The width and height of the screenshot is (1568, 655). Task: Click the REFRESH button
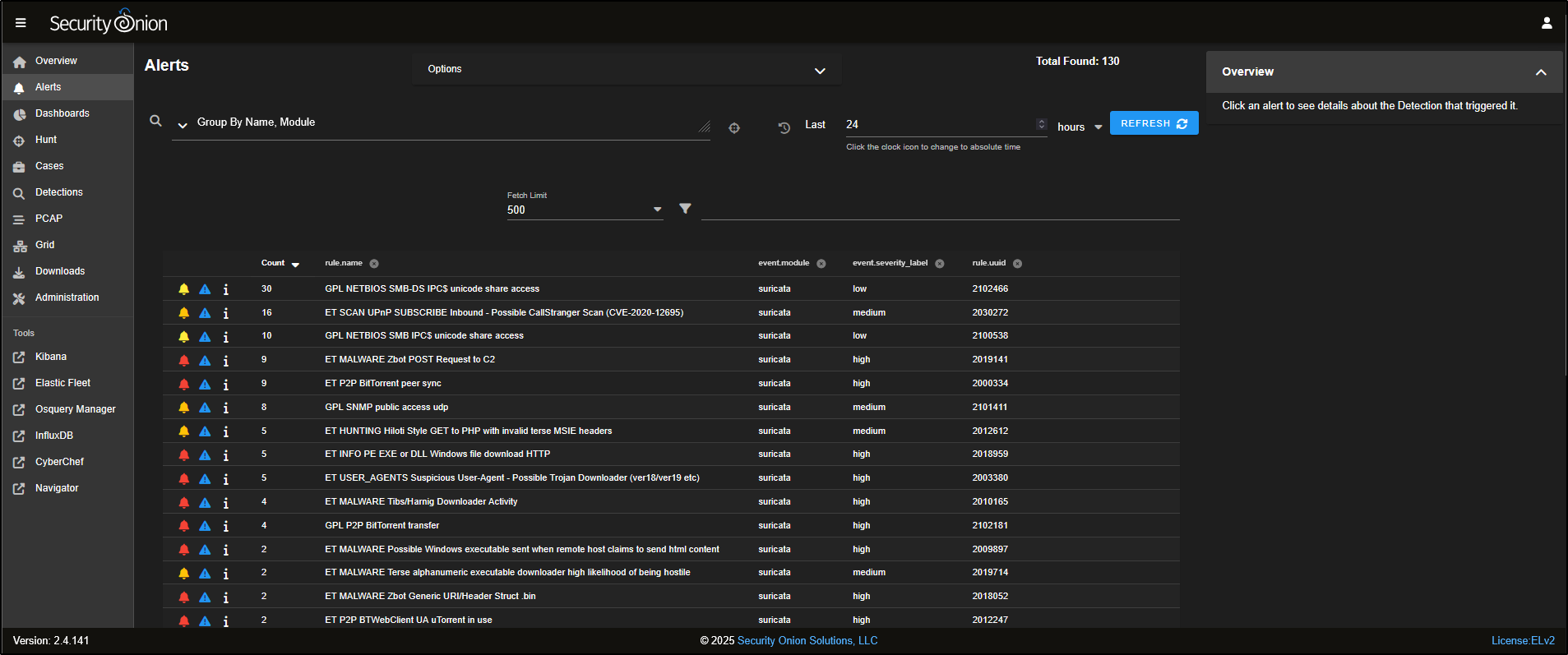[1154, 123]
